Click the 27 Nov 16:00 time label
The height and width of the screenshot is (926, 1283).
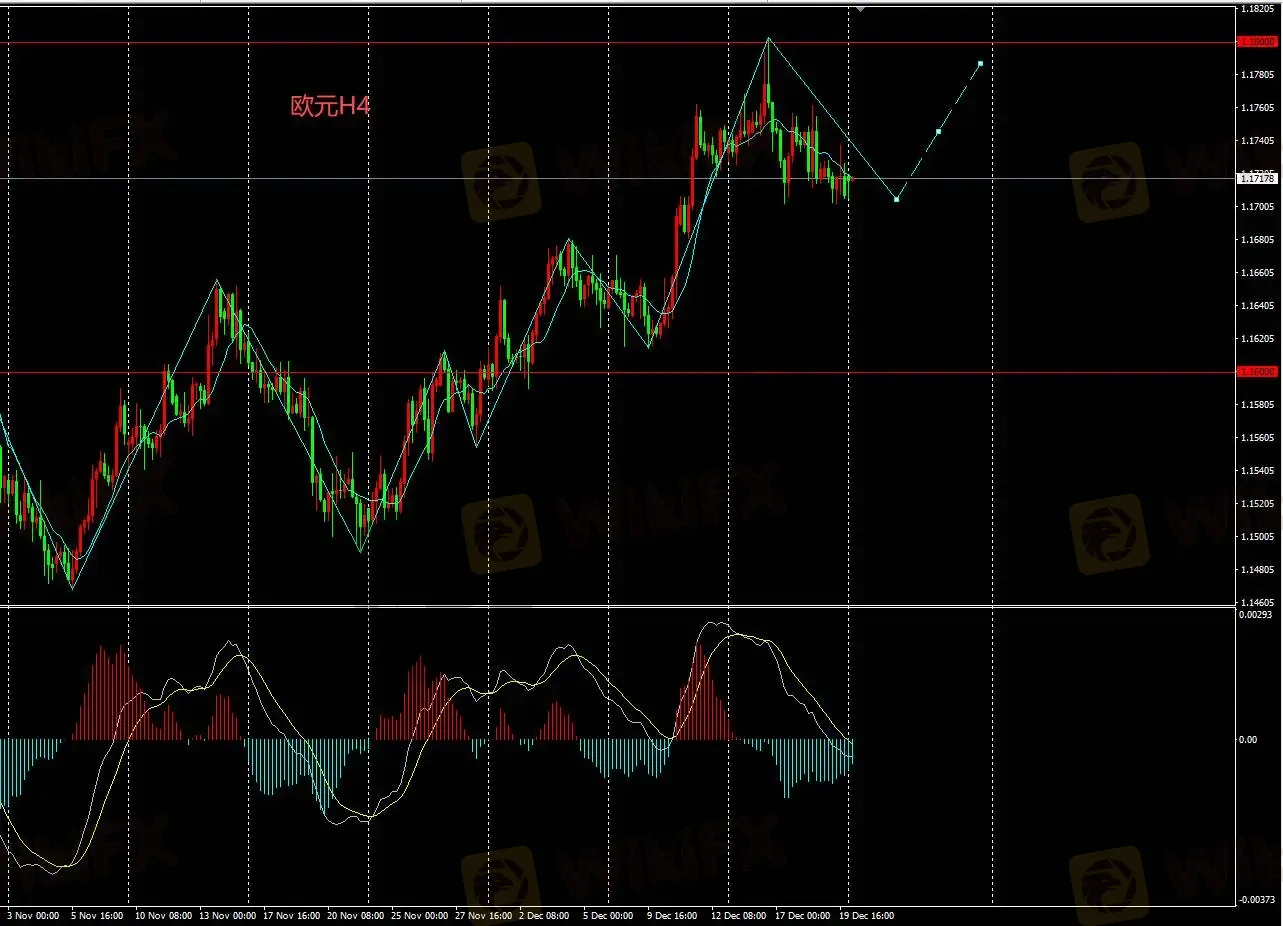click(484, 916)
